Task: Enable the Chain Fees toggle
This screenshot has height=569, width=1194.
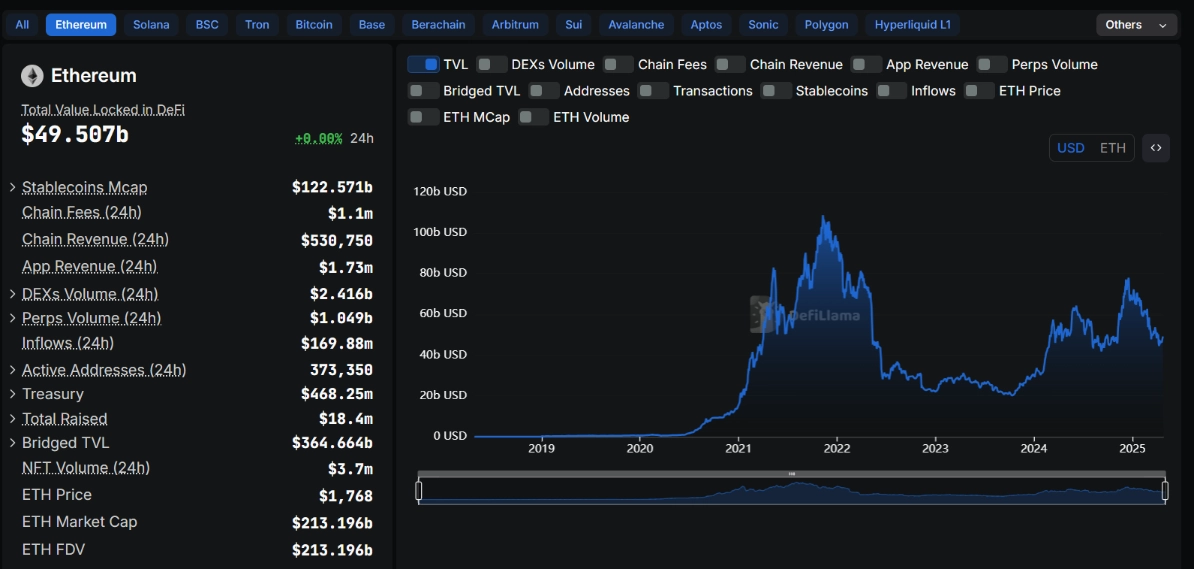Action: [618, 65]
